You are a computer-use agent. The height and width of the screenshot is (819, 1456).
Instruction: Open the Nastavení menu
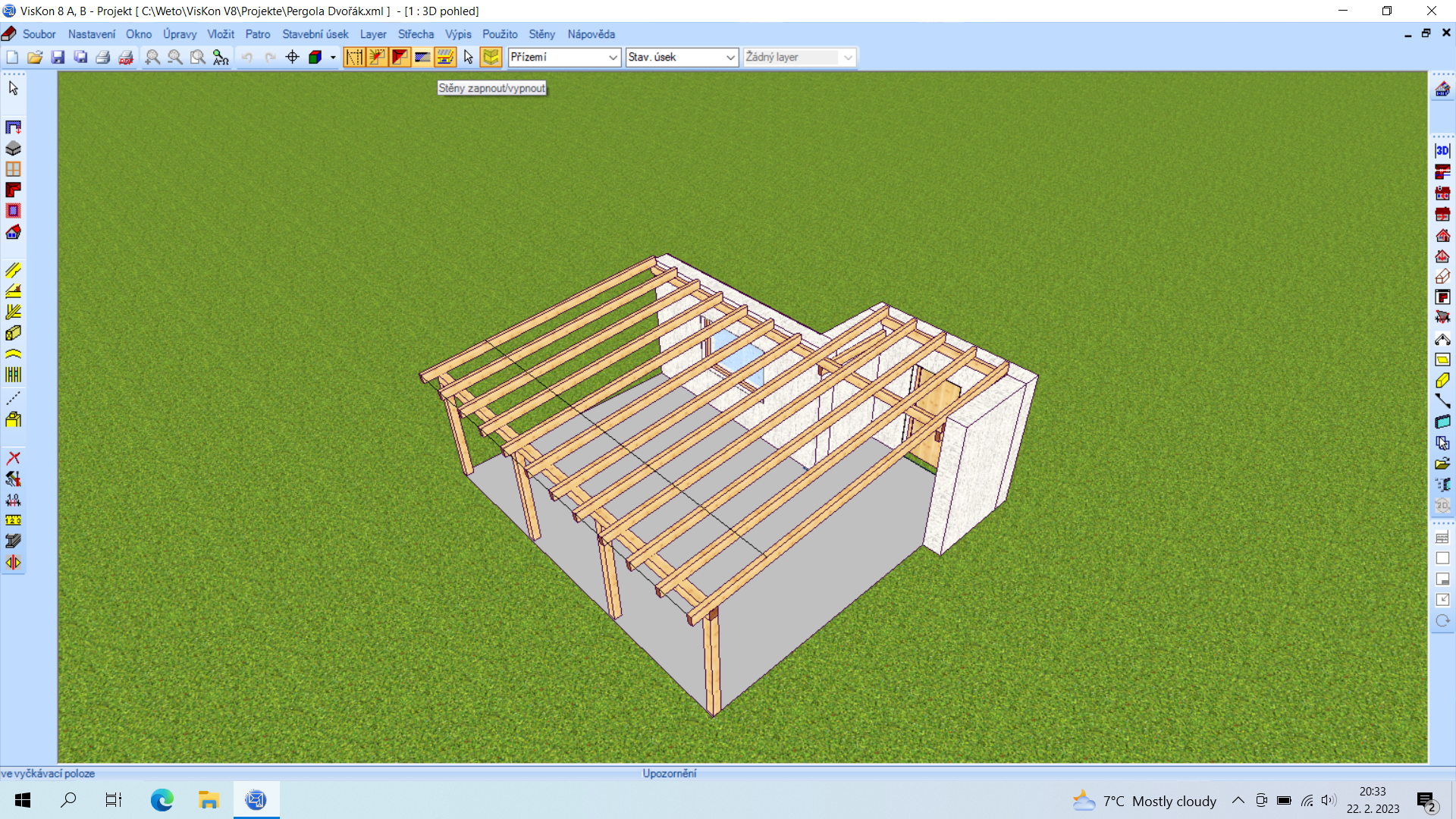92,34
